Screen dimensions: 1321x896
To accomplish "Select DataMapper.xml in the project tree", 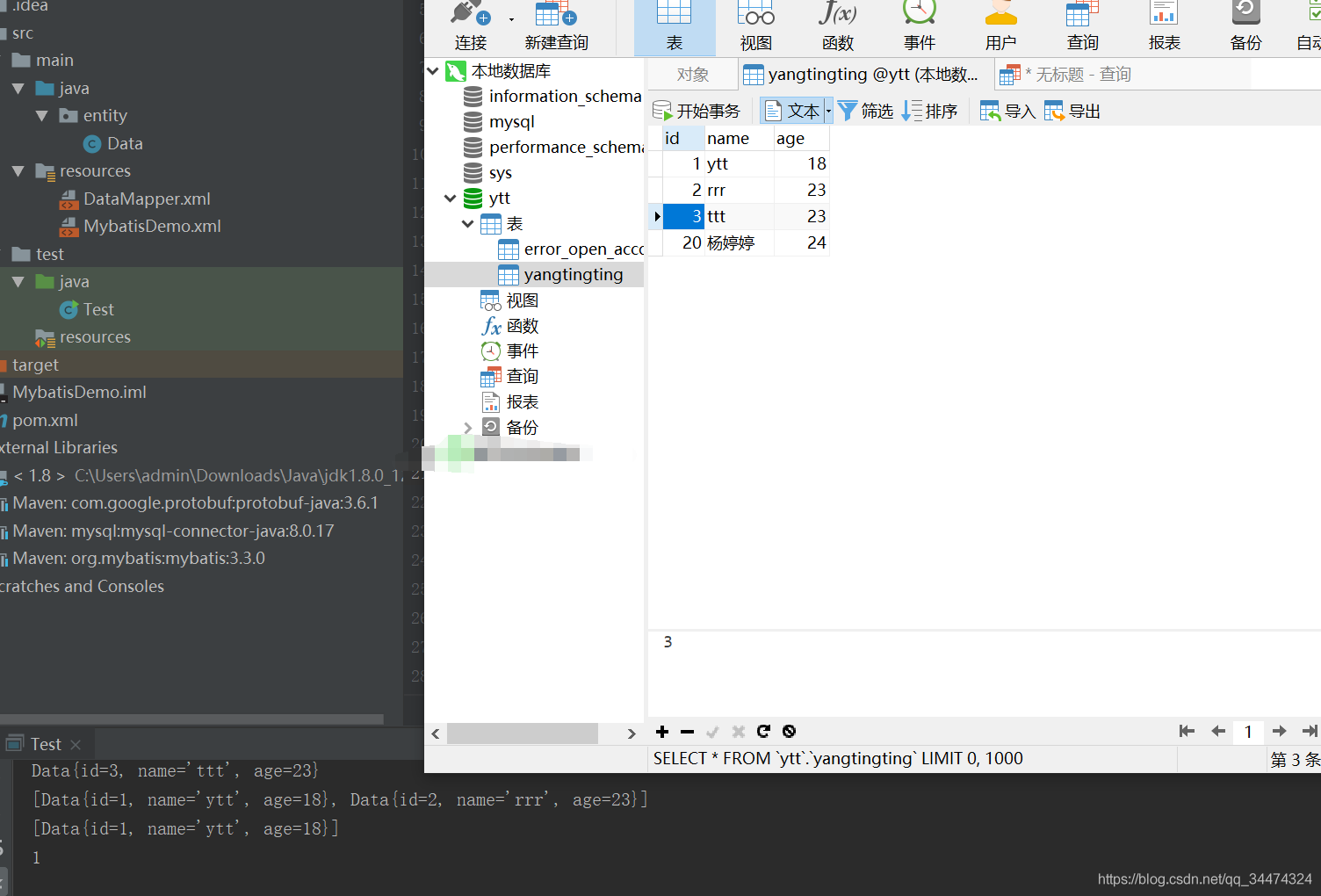I will click(x=147, y=199).
